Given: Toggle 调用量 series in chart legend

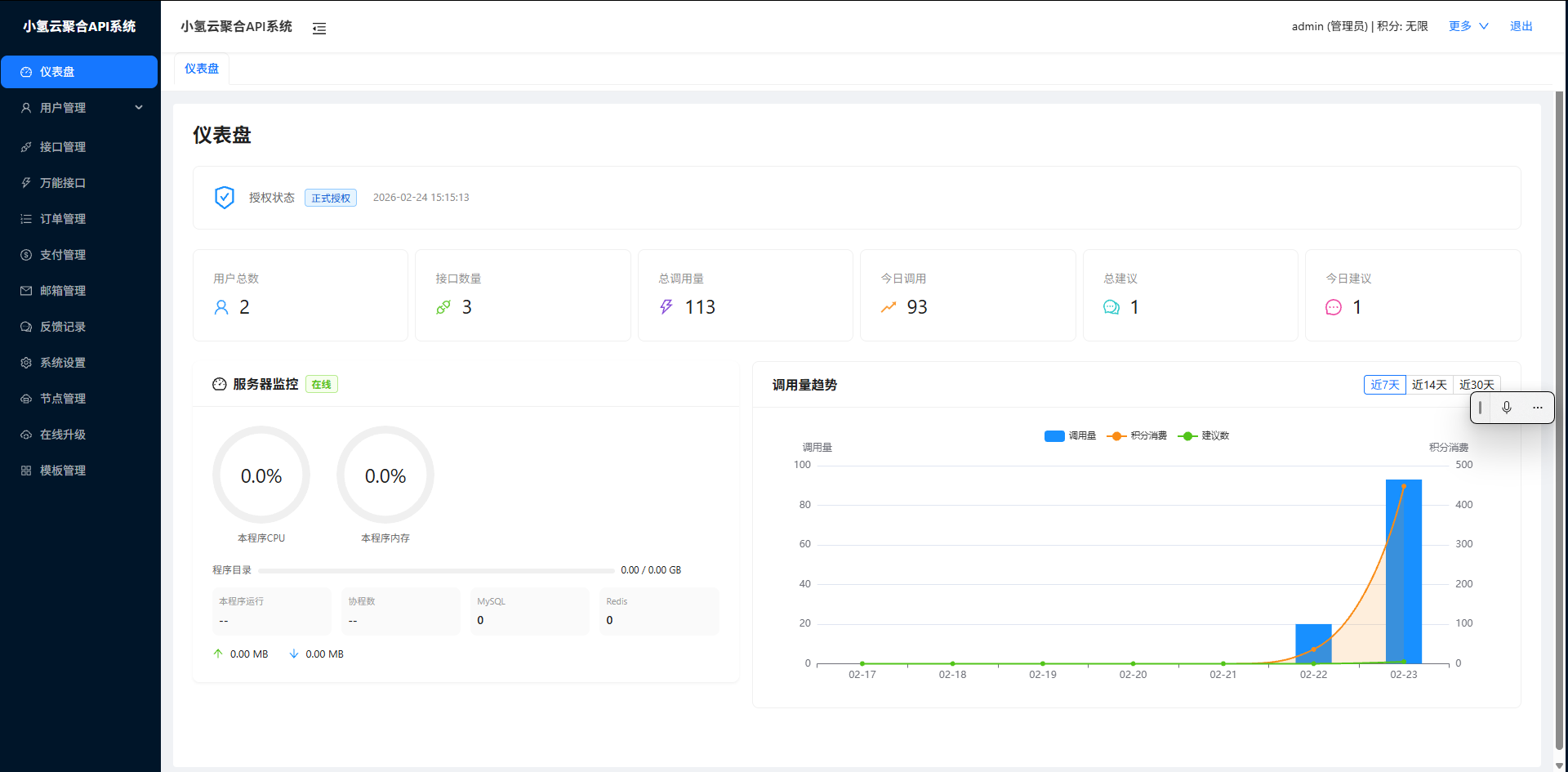Looking at the screenshot, I should pos(1071,435).
